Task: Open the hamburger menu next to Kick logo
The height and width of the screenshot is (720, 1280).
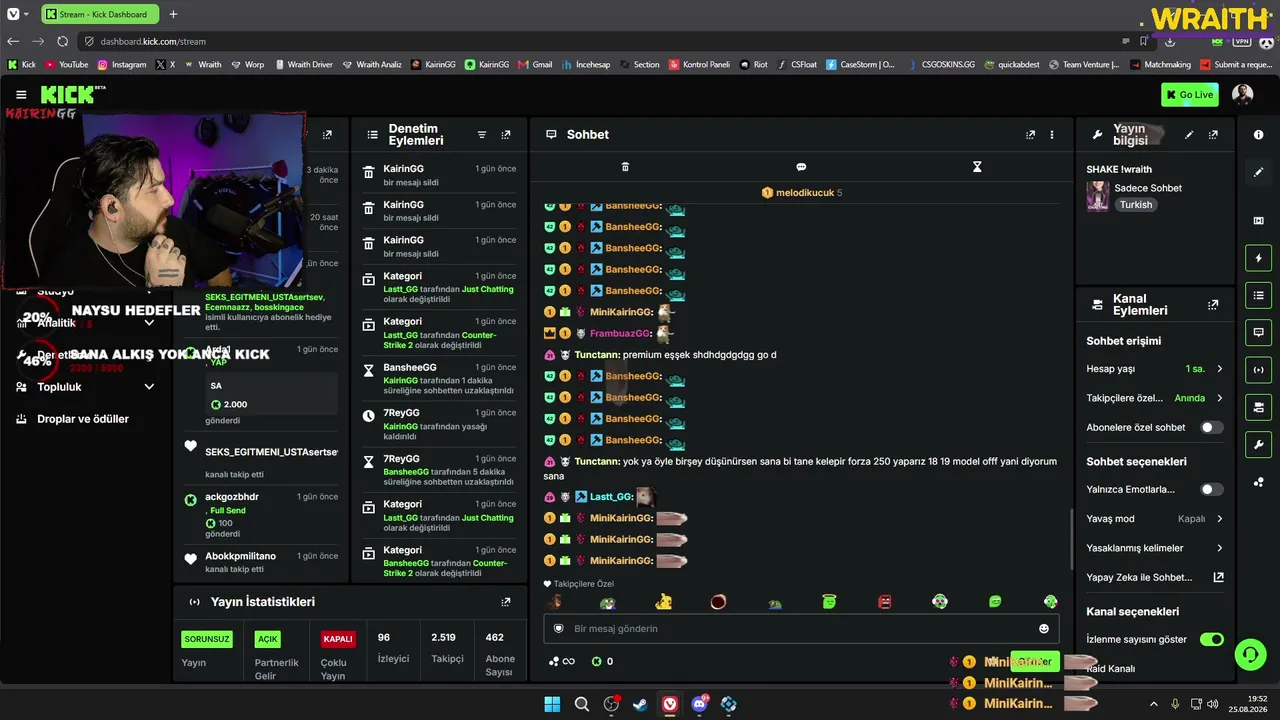Action: click(x=21, y=95)
